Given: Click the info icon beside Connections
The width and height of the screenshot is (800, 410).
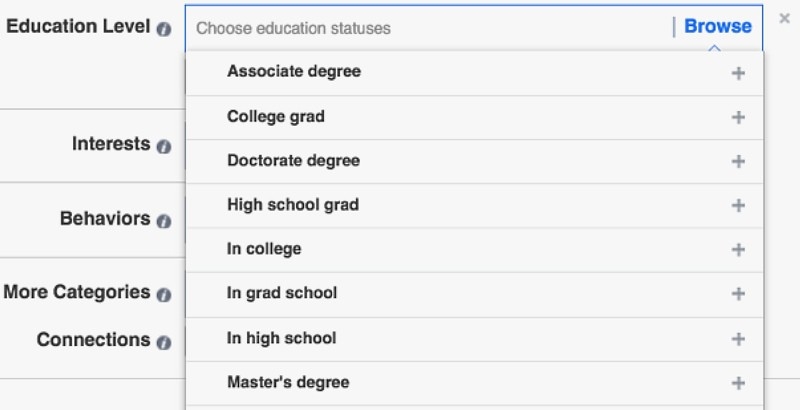Looking at the screenshot, I should click(x=164, y=342).
